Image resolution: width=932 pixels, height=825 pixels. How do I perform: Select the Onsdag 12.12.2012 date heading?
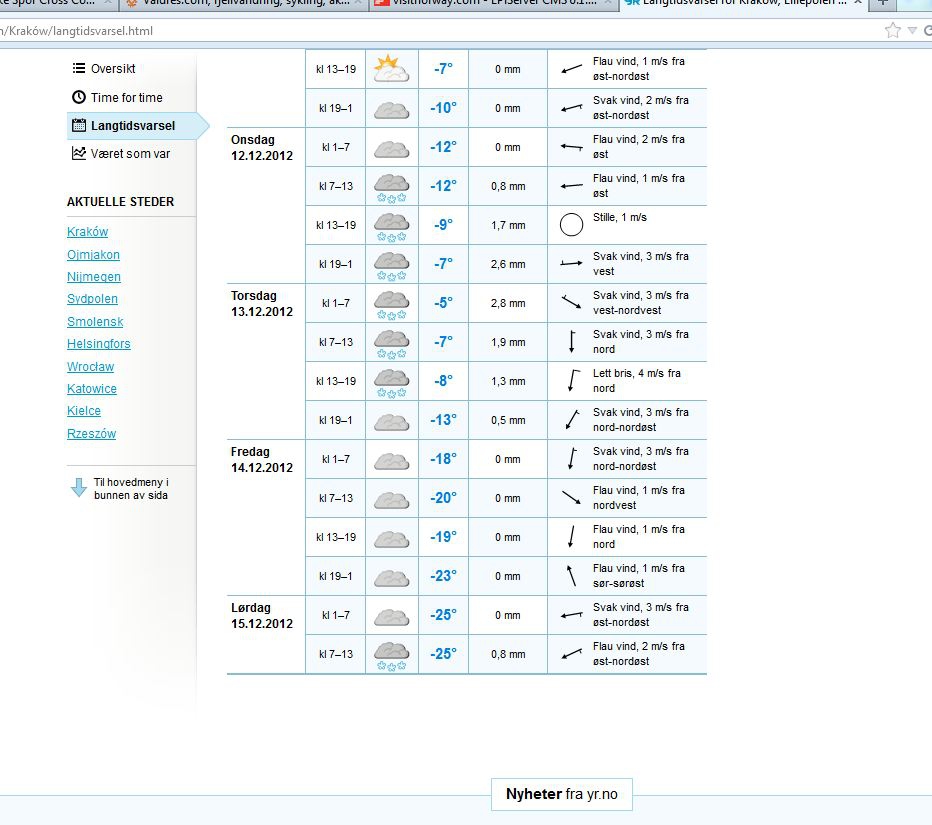click(x=262, y=147)
